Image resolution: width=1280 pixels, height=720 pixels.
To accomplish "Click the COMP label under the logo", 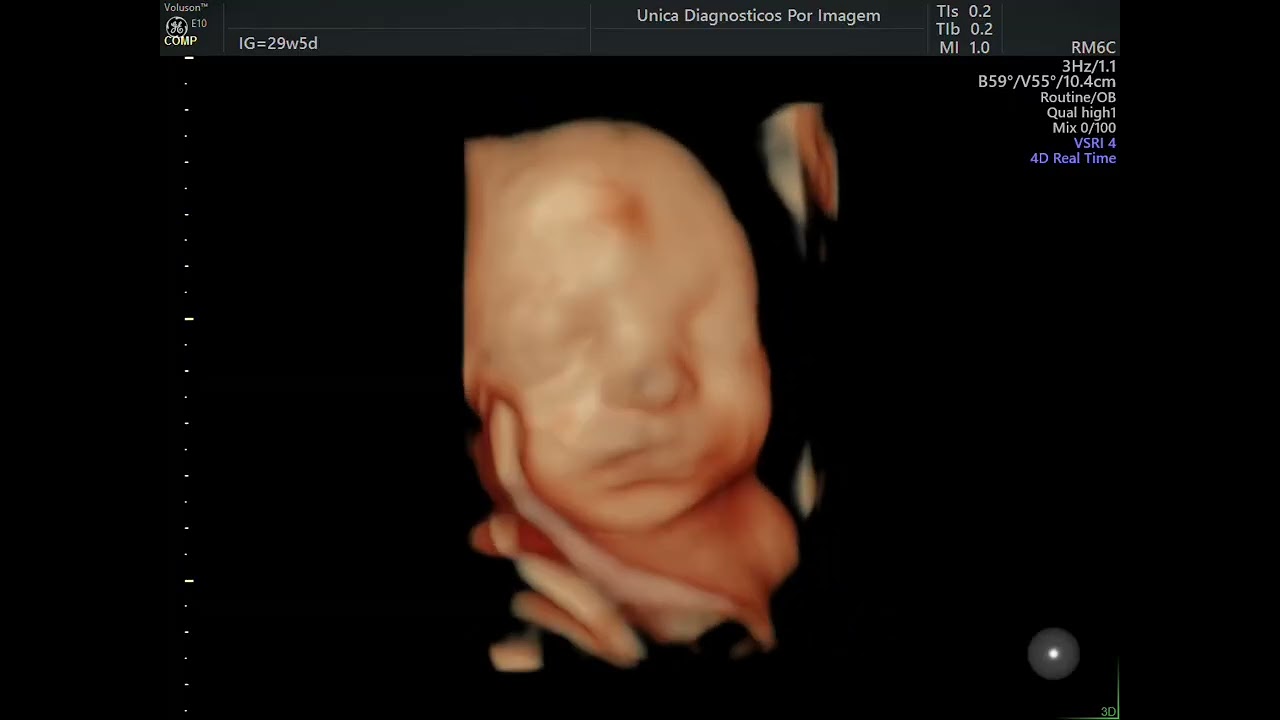I will [x=181, y=41].
